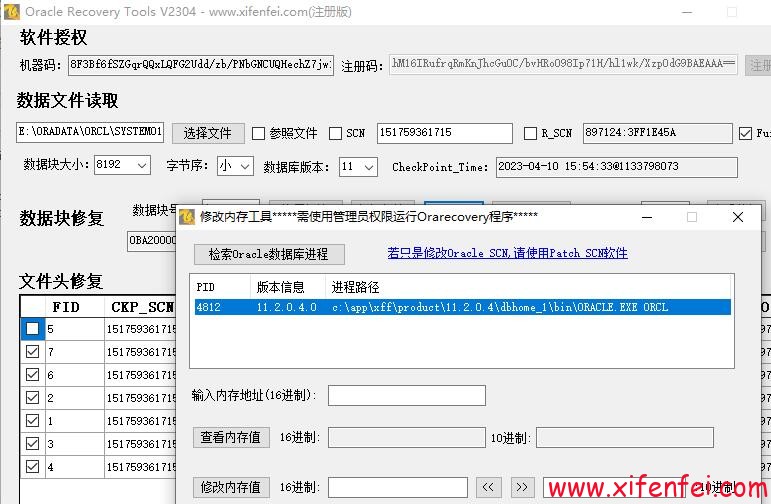Screen dimensions: 771x504
Task: Click the 版本信息 column header
Action: point(288,287)
